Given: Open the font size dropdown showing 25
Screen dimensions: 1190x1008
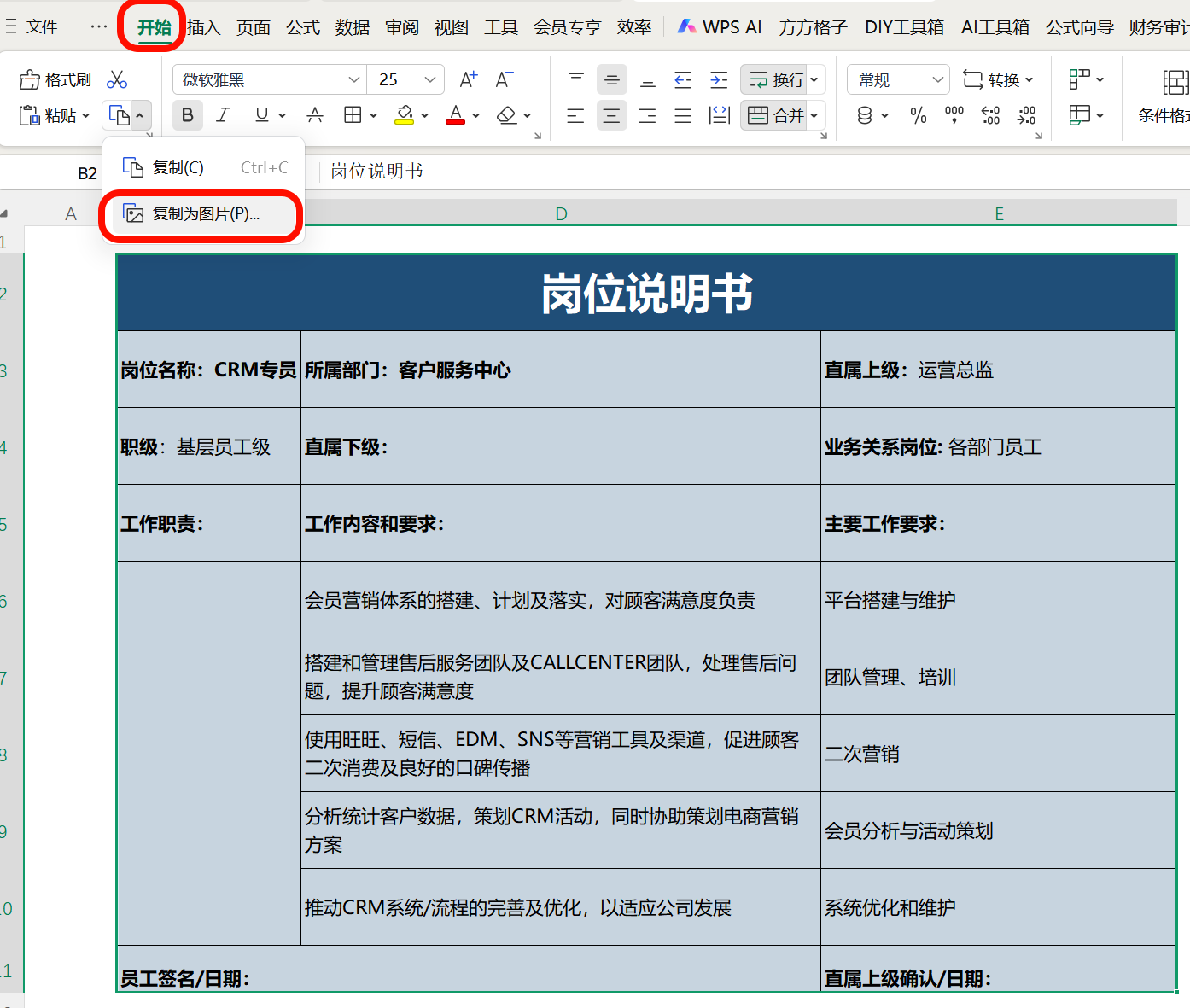Looking at the screenshot, I should 395,79.
